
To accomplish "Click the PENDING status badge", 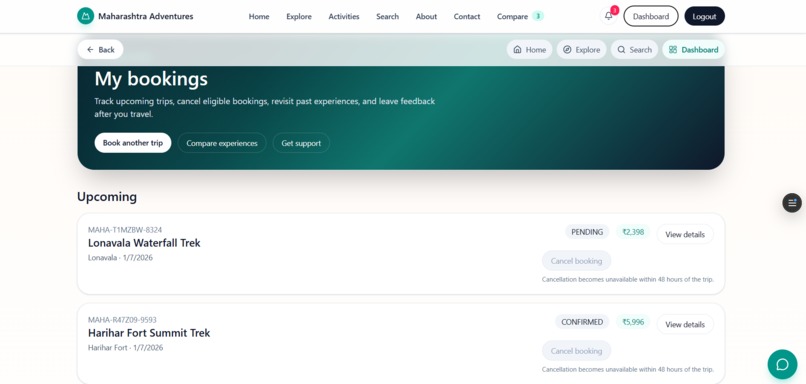I will click(587, 232).
